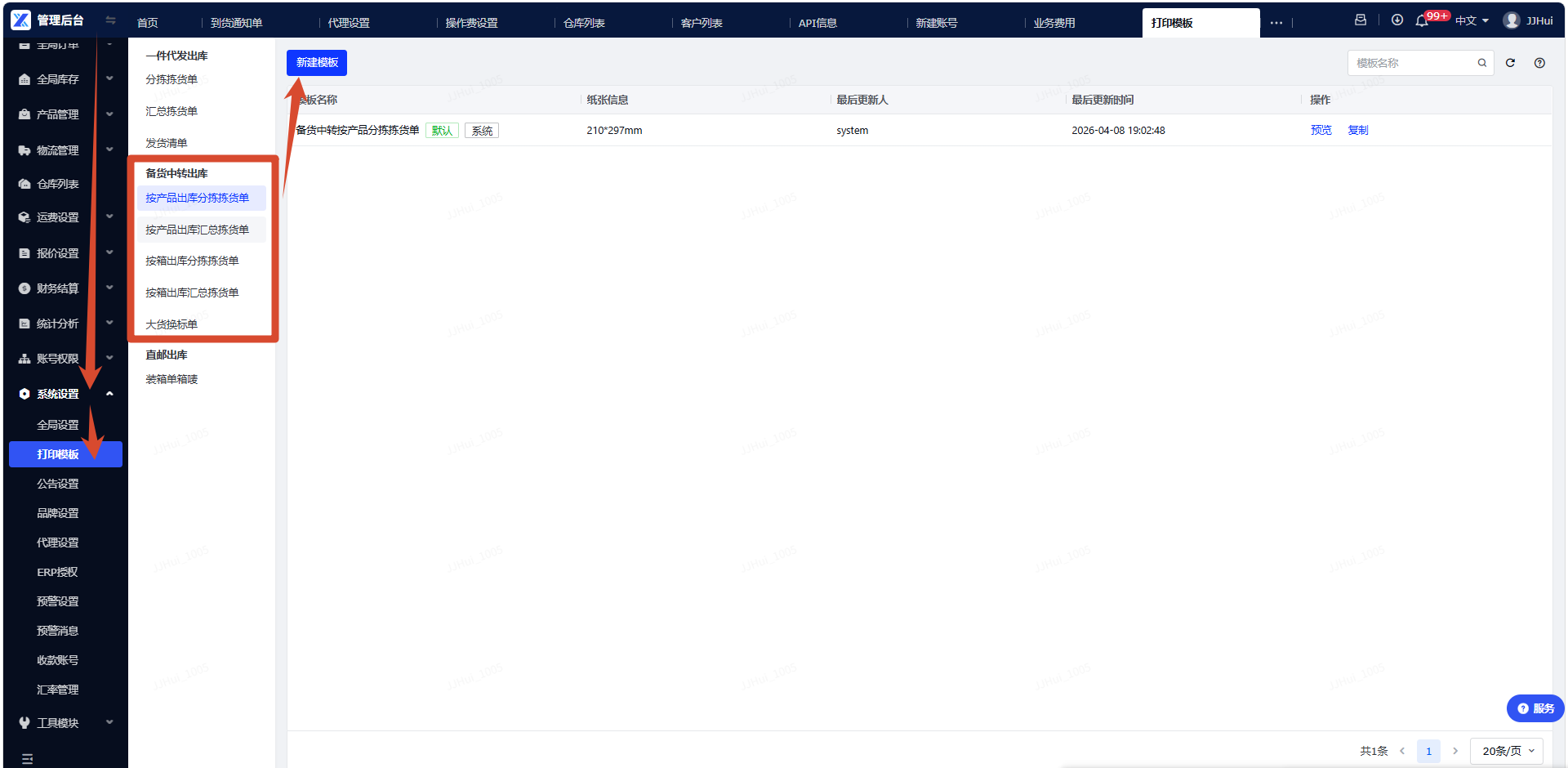The image size is (1568, 768).
Task: Switch to the 操作费设置 tab
Action: pyautogui.click(x=471, y=23)
